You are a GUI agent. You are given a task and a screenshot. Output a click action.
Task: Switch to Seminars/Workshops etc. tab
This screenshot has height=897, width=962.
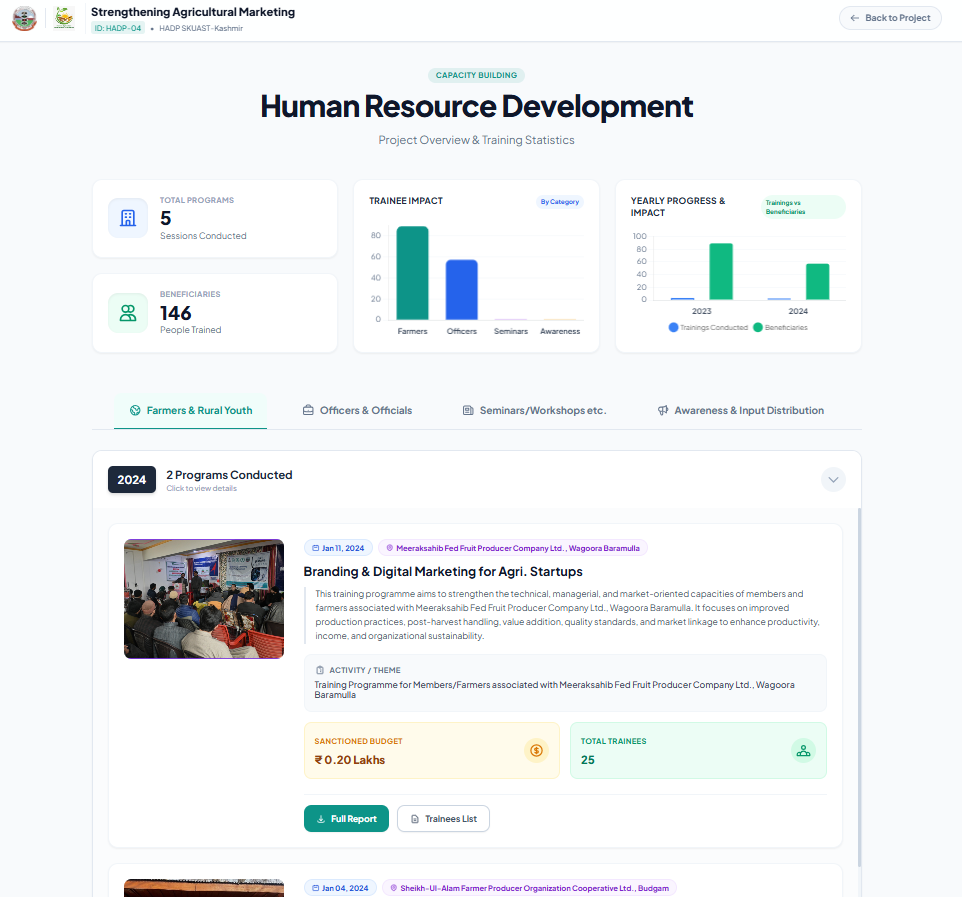click(534, 410)
